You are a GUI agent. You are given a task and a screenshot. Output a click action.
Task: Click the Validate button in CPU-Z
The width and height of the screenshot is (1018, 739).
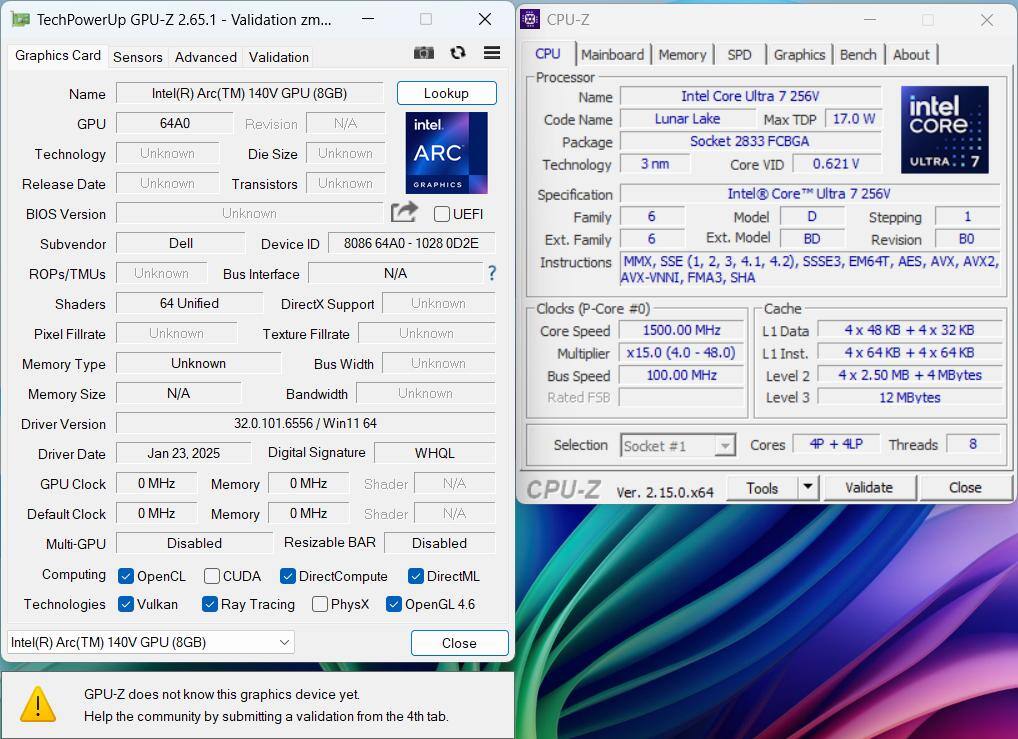pos(868,488)
